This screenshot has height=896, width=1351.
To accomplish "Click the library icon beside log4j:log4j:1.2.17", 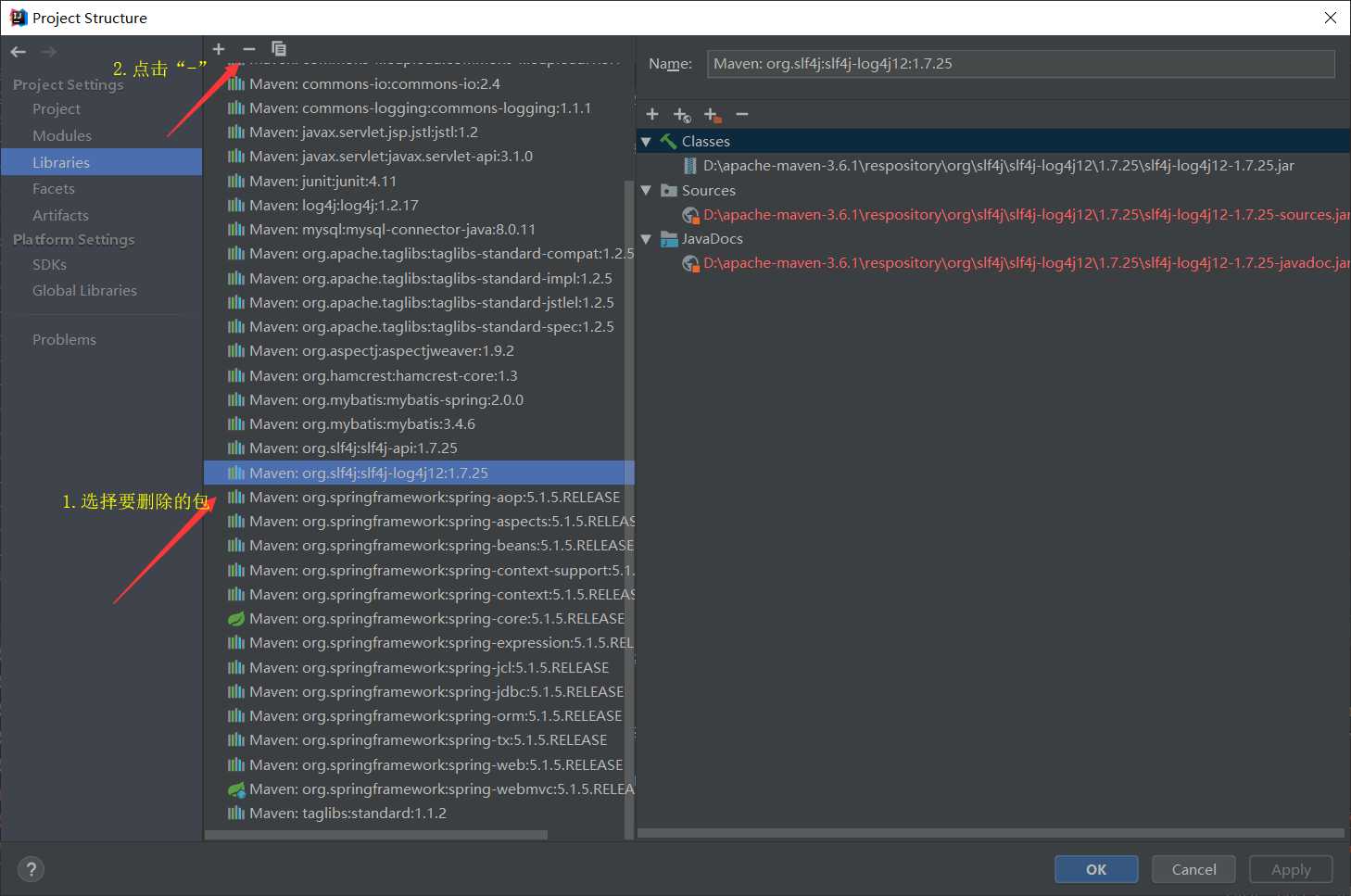I will pyautogui.click(x=236, y=205).
